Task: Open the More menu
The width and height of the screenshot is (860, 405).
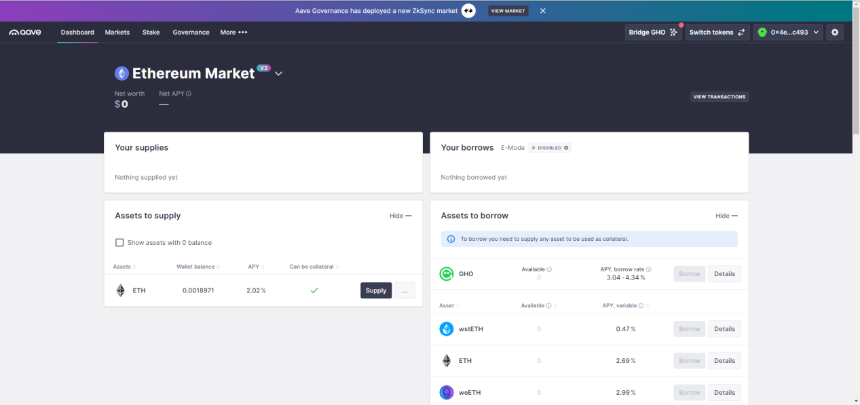Action: pos(234,32)
